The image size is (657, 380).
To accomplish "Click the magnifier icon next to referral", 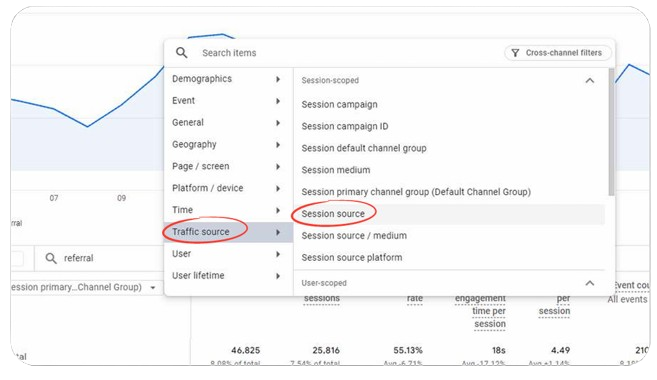I will (51, 258).
